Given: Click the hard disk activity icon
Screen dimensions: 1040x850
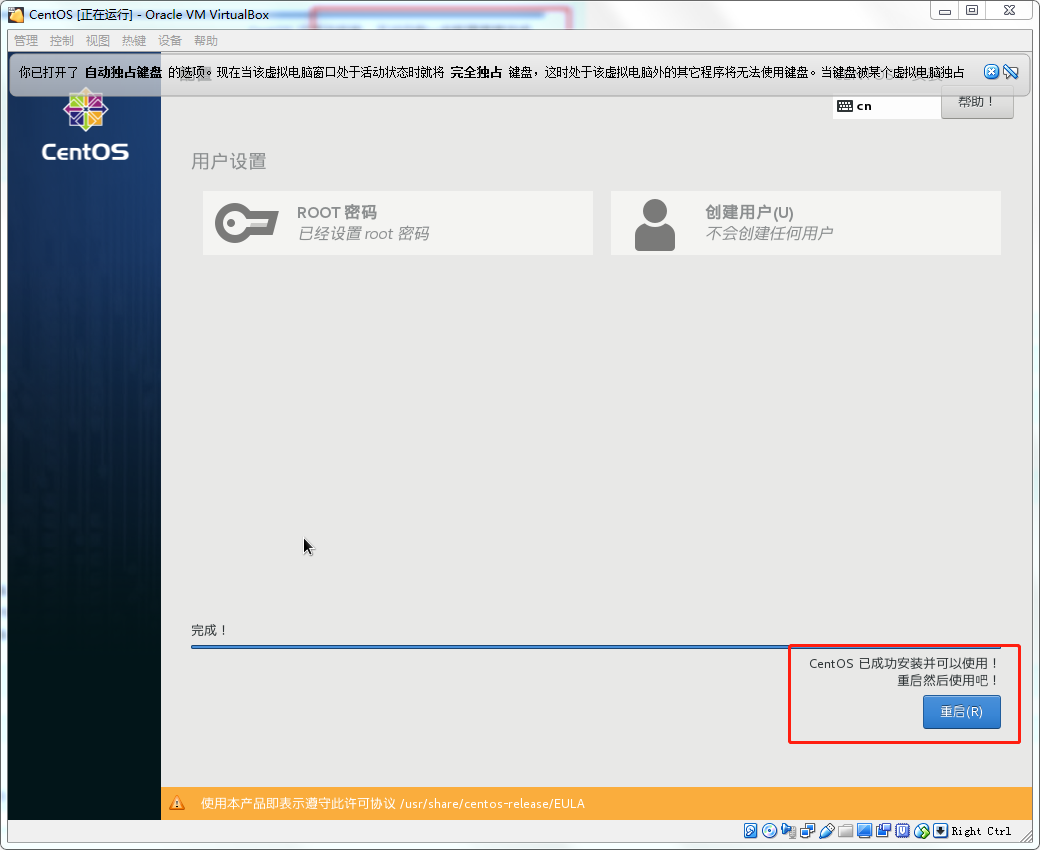Looking at the screenshot, I should coord(750,831).
